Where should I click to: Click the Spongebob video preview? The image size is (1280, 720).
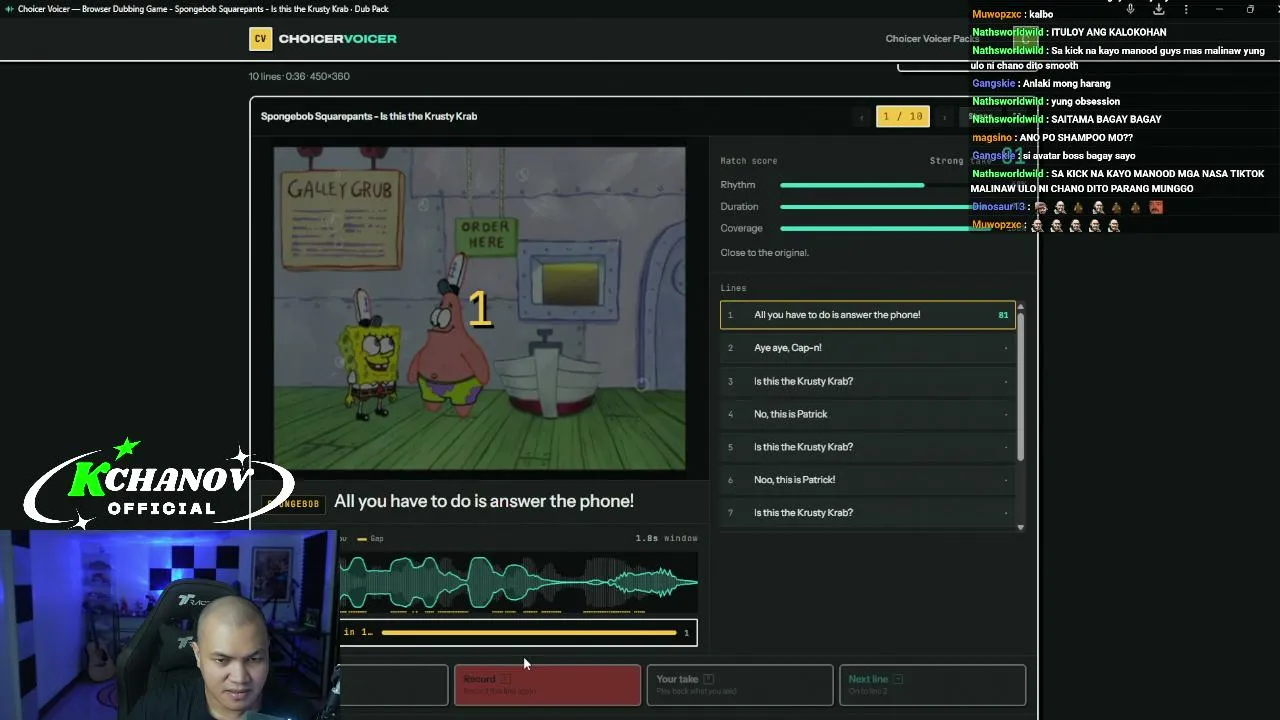pyautogui.click(x=480, y=309)
